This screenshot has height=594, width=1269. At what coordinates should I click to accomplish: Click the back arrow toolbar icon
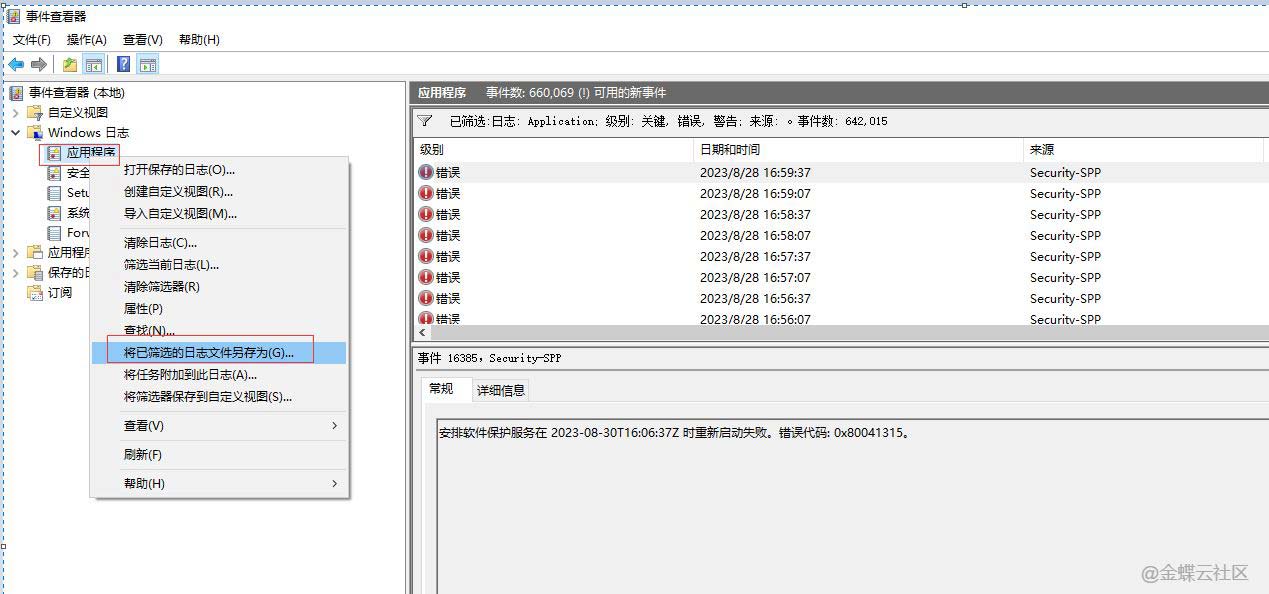pyautogui.click(x=16, y=65)
